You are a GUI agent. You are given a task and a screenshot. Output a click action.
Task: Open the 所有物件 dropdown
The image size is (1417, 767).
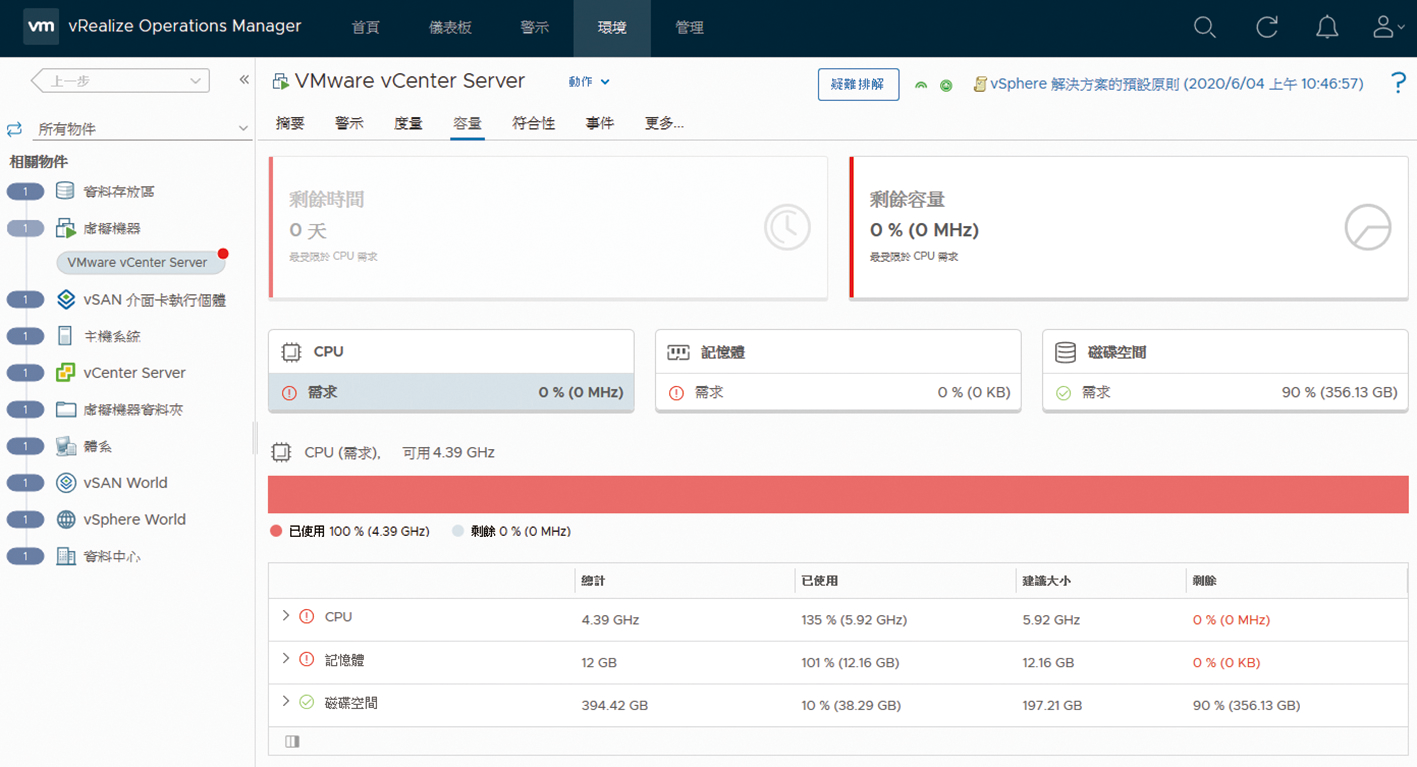point(142,129)
